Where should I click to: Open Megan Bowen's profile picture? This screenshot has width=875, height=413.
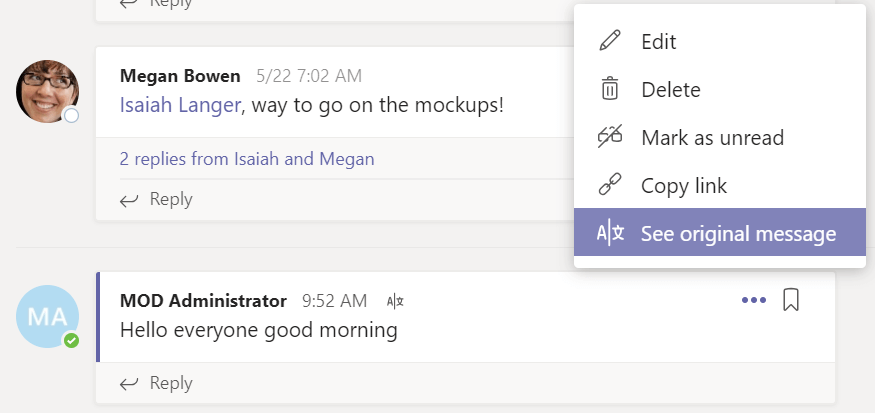pyautogui.click(x=46, y=91)
